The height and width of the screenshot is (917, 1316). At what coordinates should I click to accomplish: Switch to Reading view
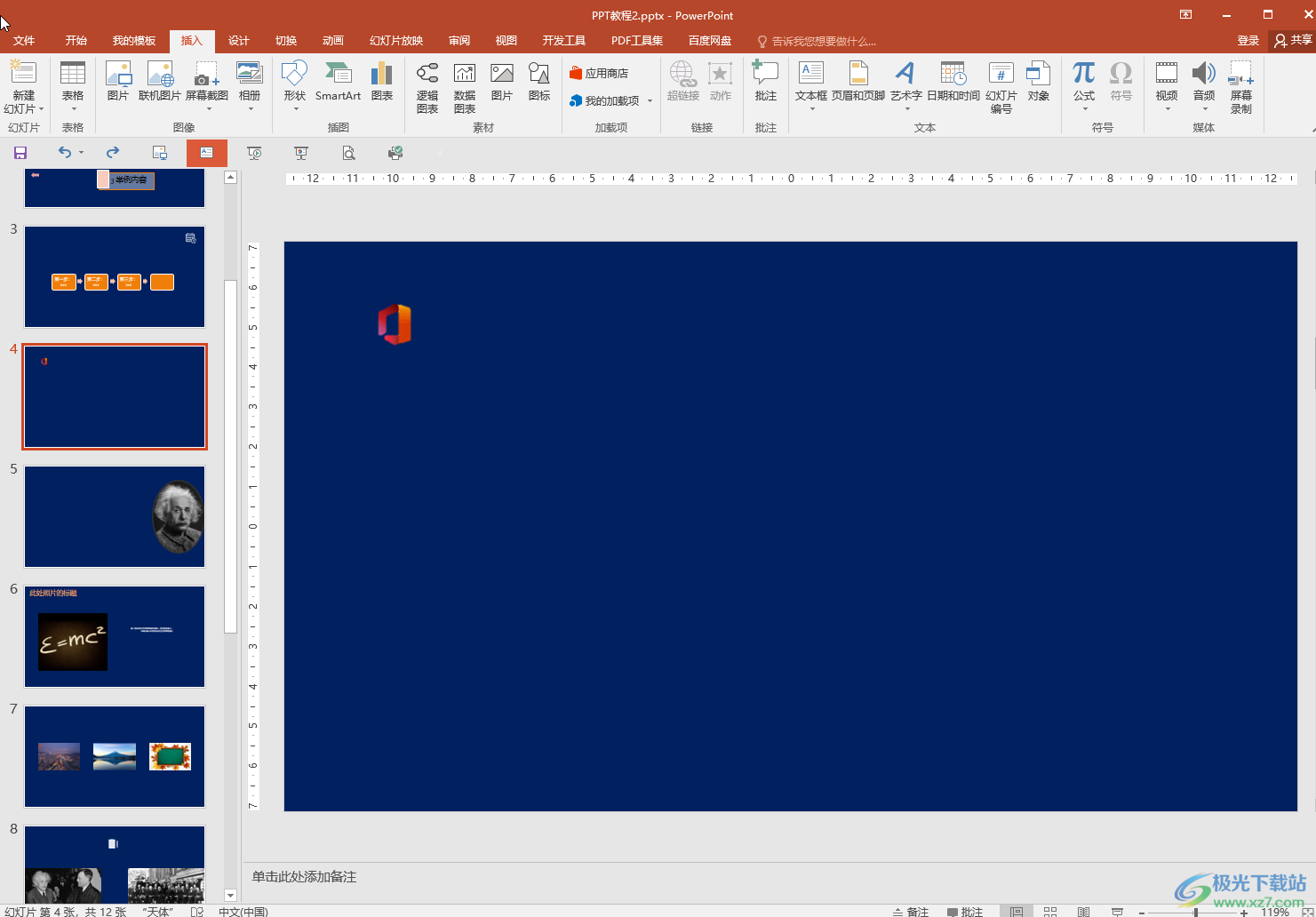pos(1083,912)
